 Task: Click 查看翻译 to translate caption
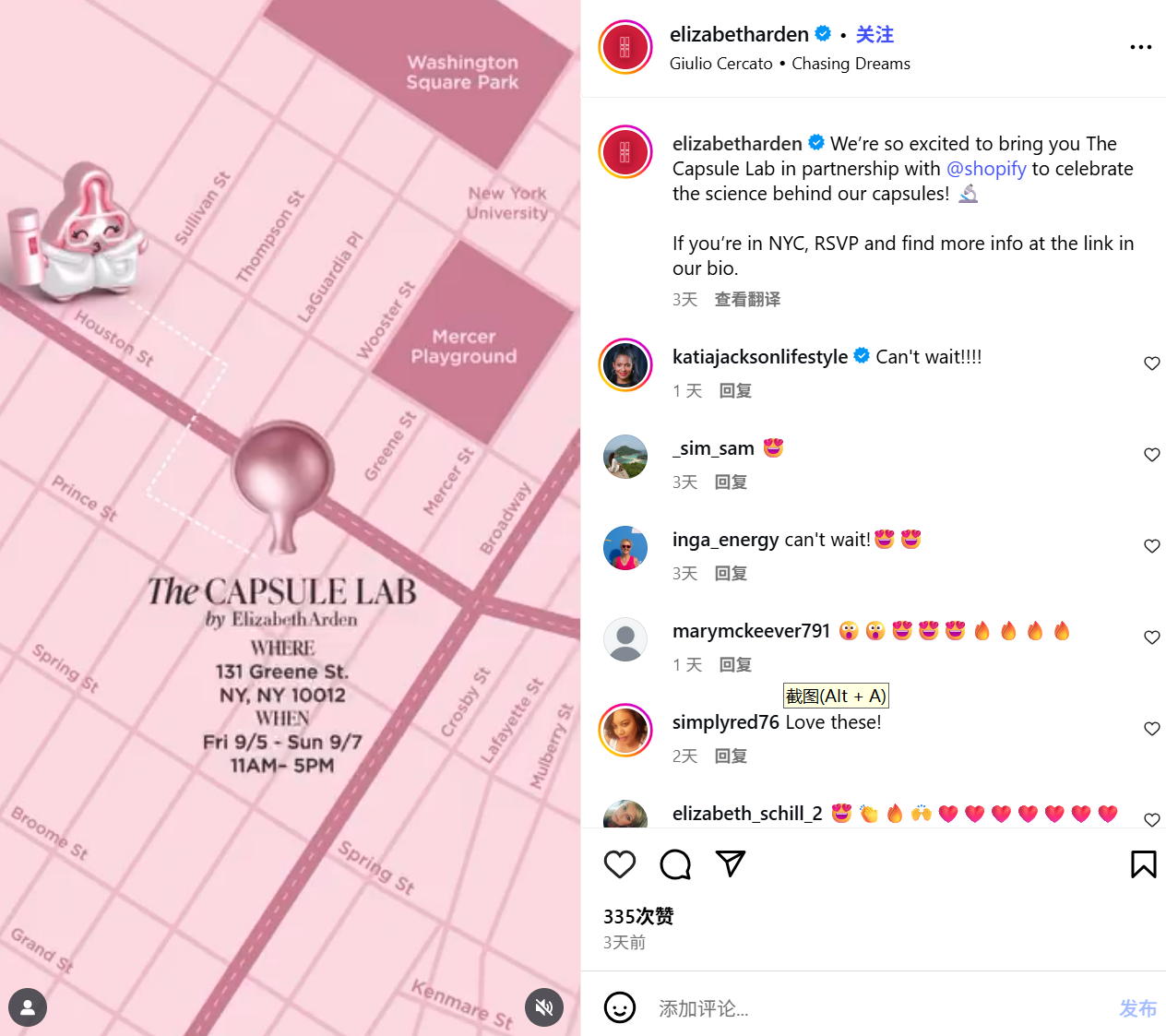(x=747, y=300)
